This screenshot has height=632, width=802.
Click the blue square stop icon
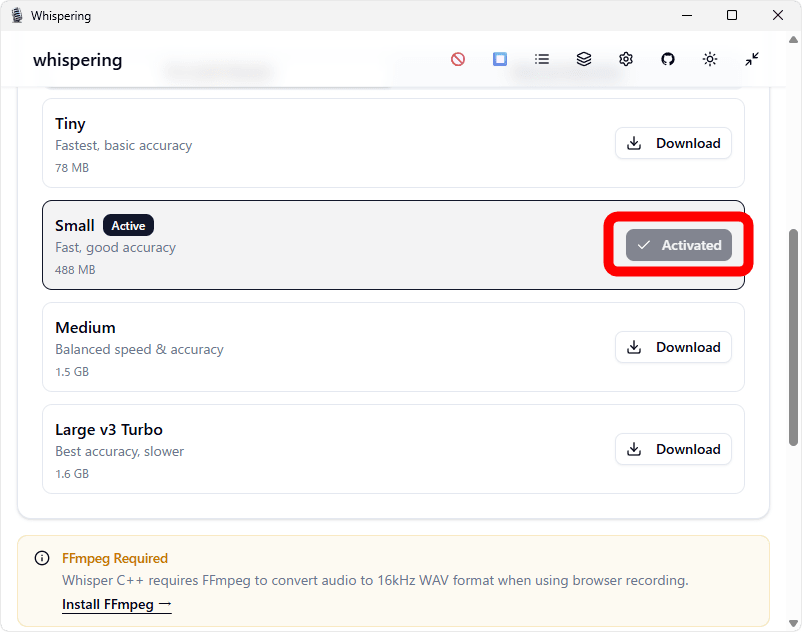tap(500, 59)
